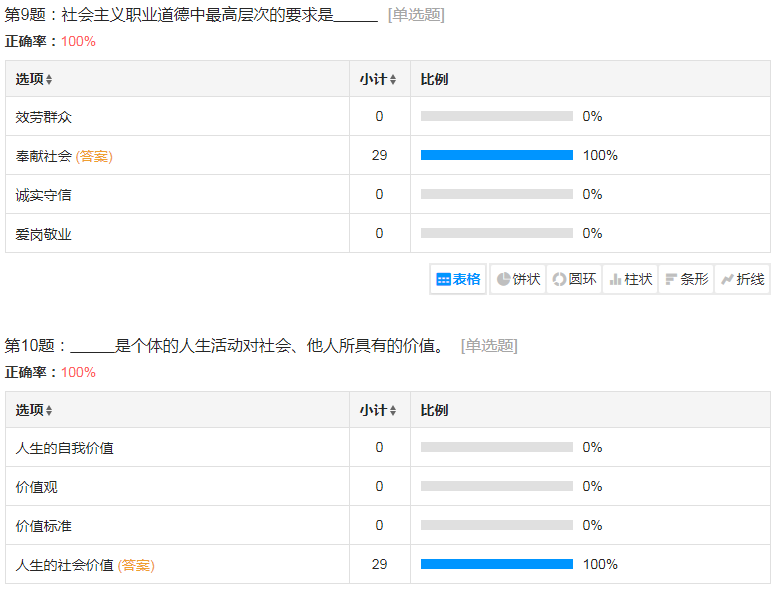The image size is (777, 589).
Task: Select the 诚实守信 option row
Action: (44, 195)
